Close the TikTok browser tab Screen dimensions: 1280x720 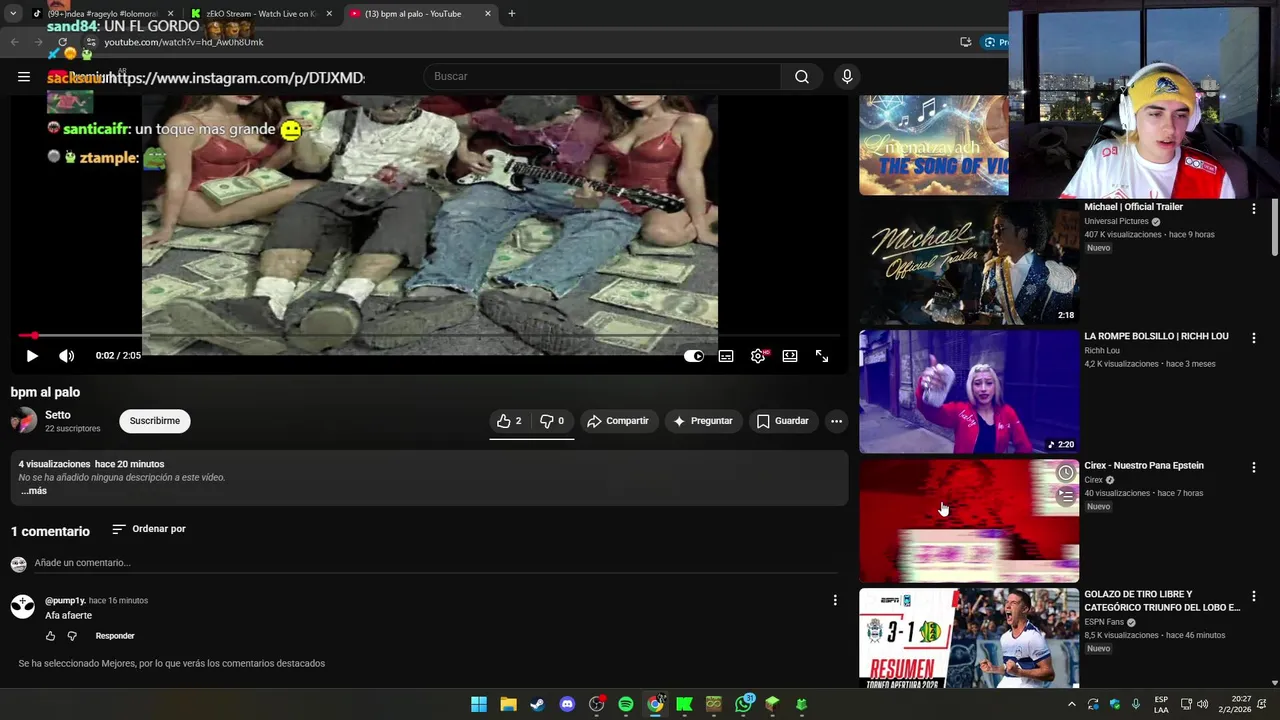[170, 14]
